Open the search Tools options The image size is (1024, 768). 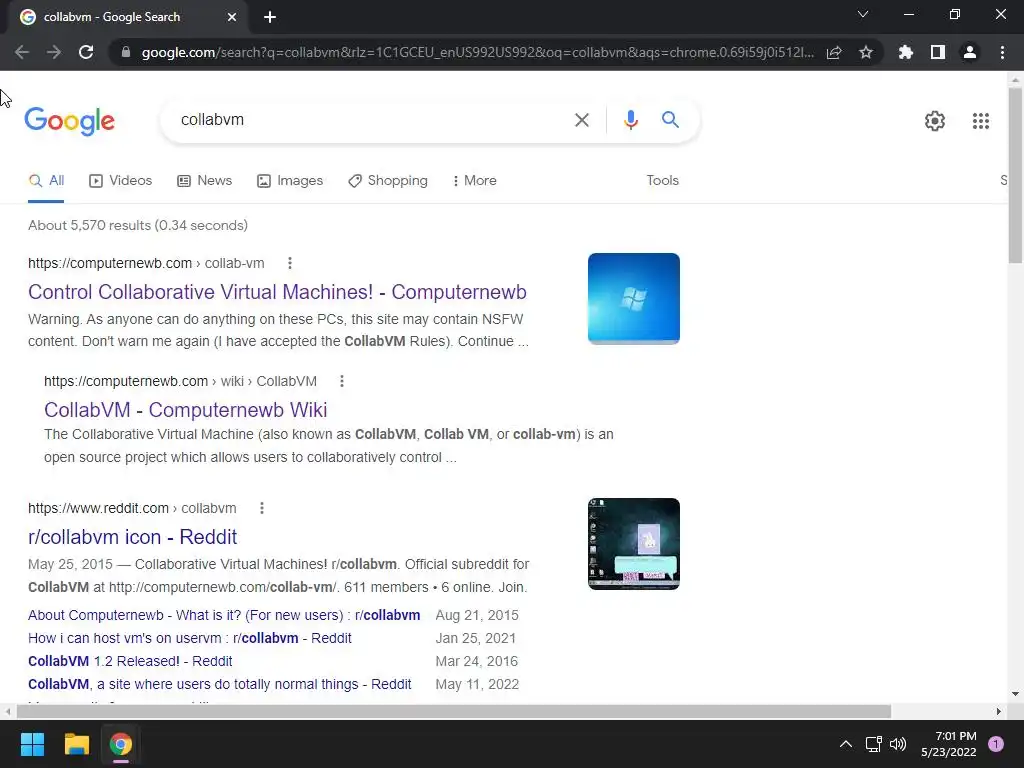[x=662, y=181]
